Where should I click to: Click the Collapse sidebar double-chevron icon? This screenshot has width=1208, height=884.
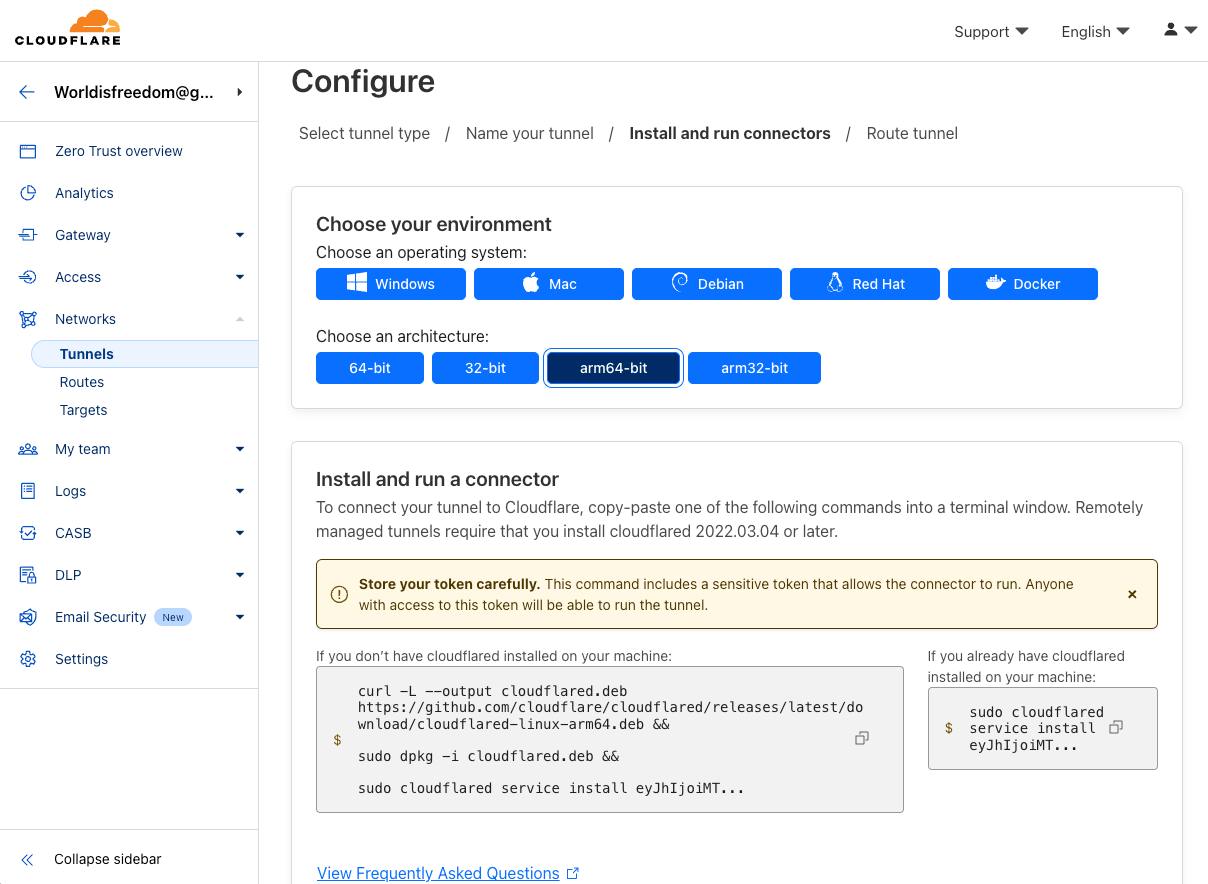27,860
